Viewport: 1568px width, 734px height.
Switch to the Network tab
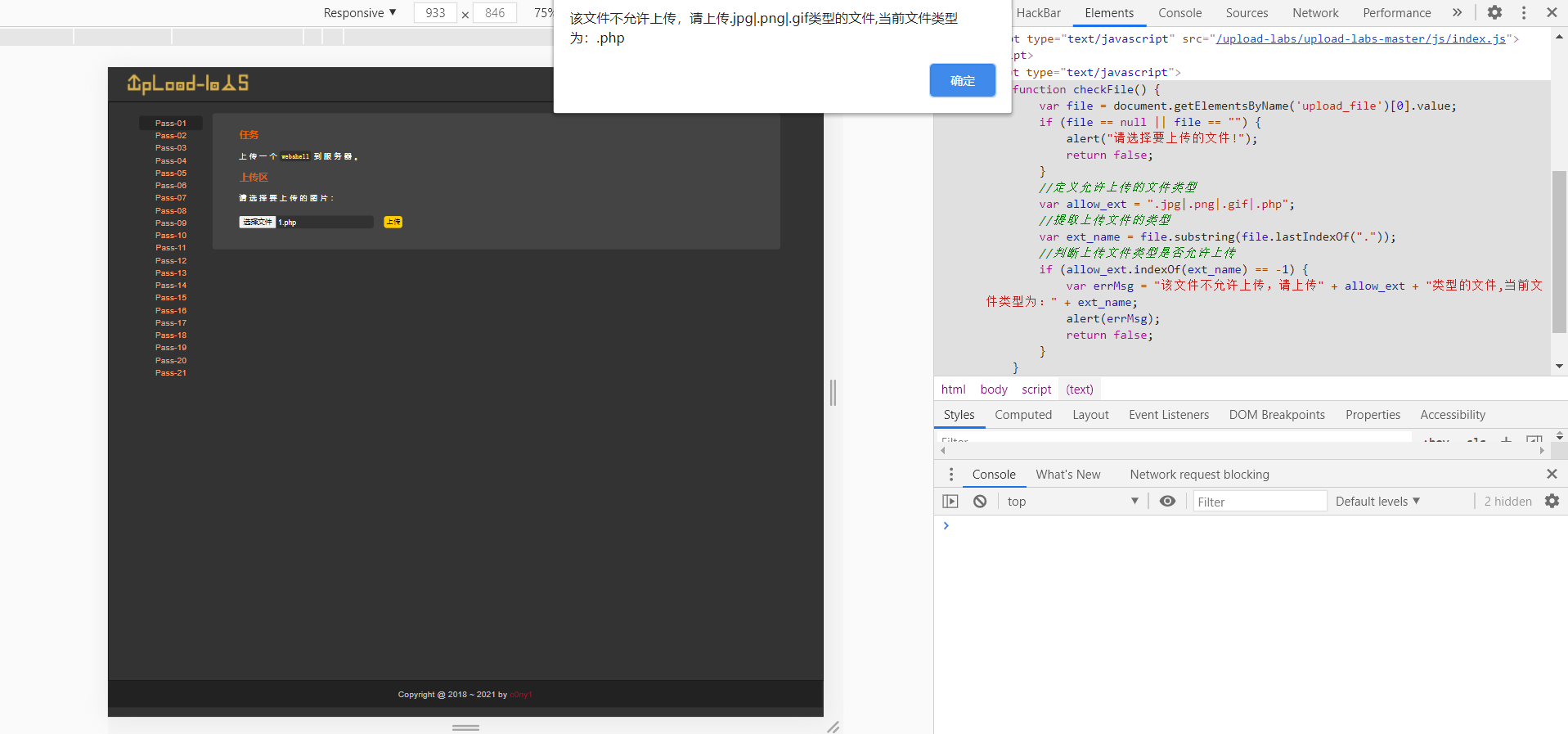(x=1315, y=13)
